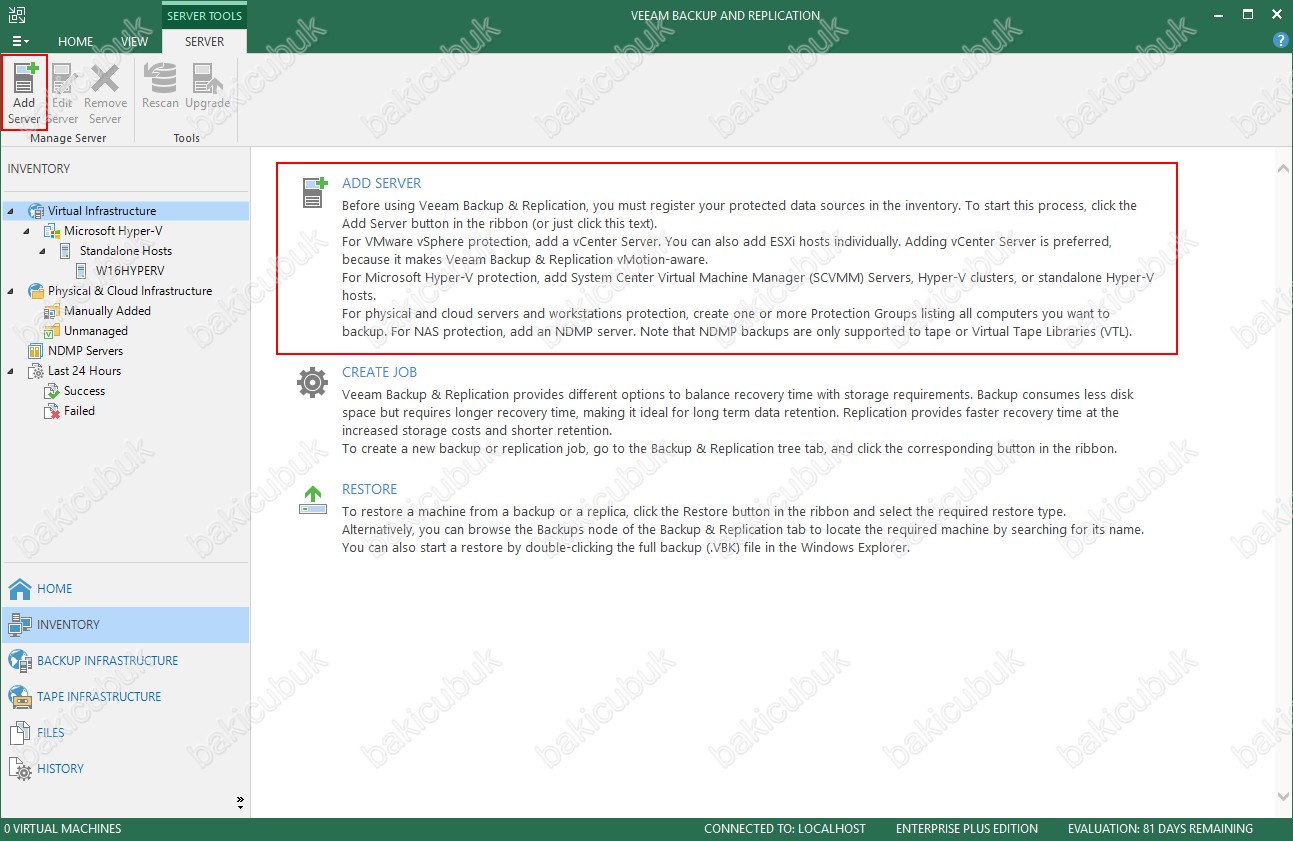Click "EVALUATION: 81 DAYS REMAINING" status text

tap(1160, 829)
